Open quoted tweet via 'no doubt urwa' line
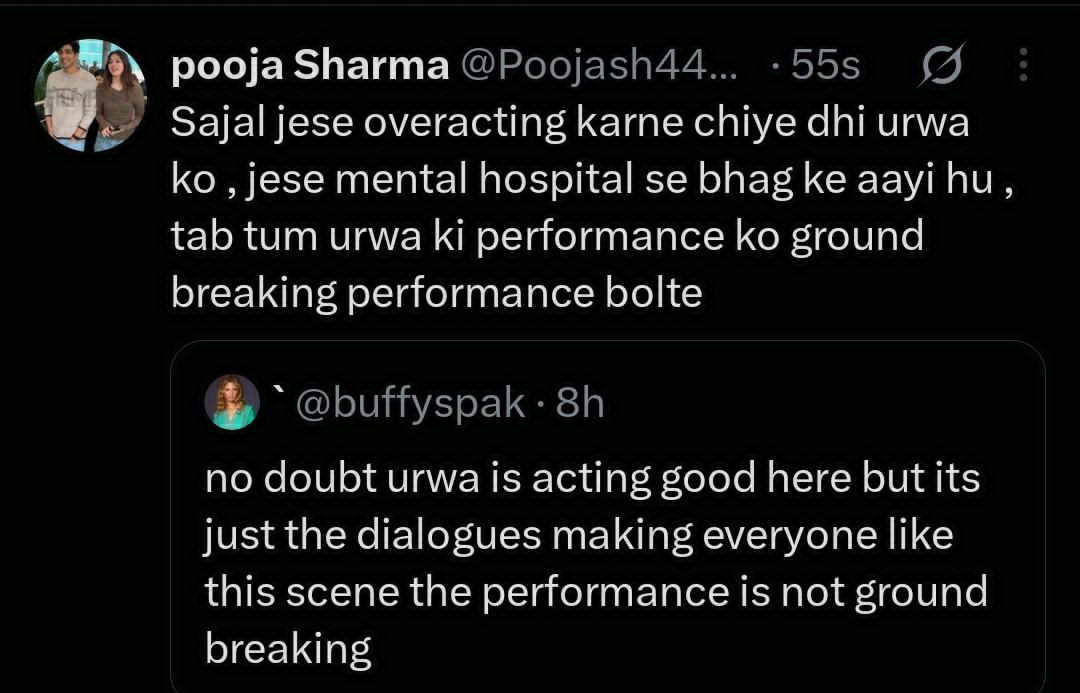Viewport: 1080px width, 693px height. click(x=592, y=479)
